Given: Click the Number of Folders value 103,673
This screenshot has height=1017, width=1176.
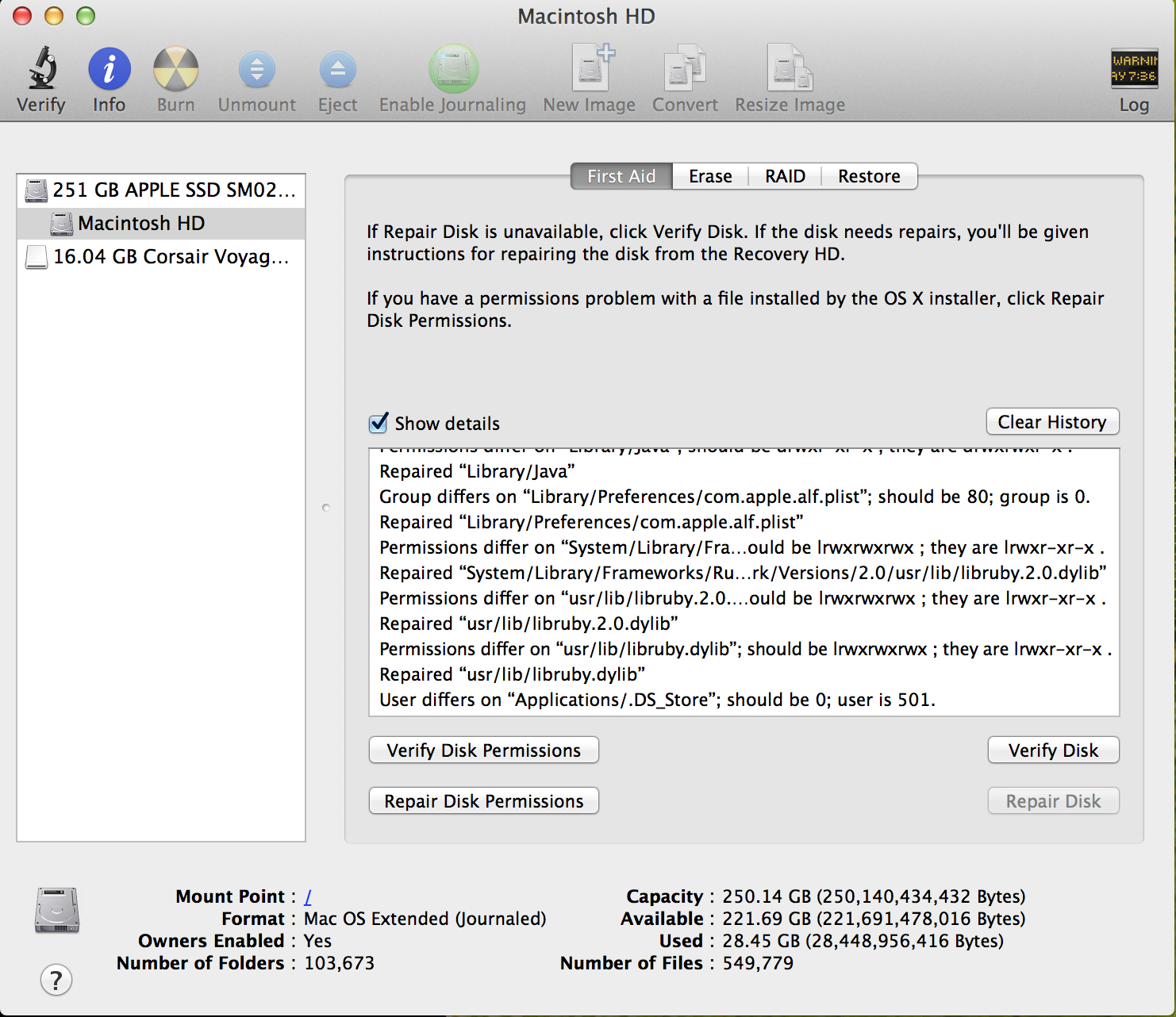Looking at the screenshot, I should 339,963.
